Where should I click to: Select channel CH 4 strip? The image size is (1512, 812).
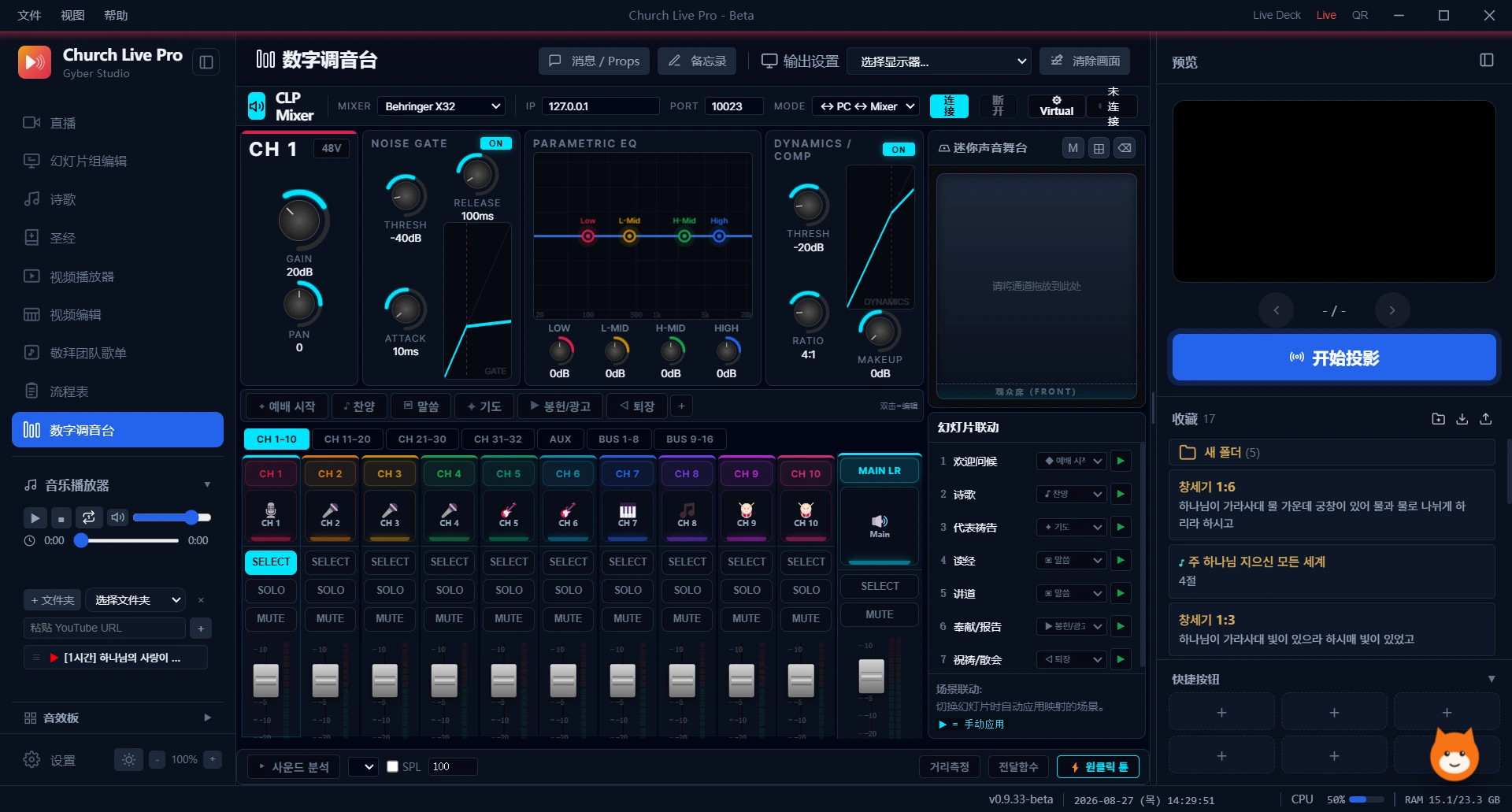450,562
